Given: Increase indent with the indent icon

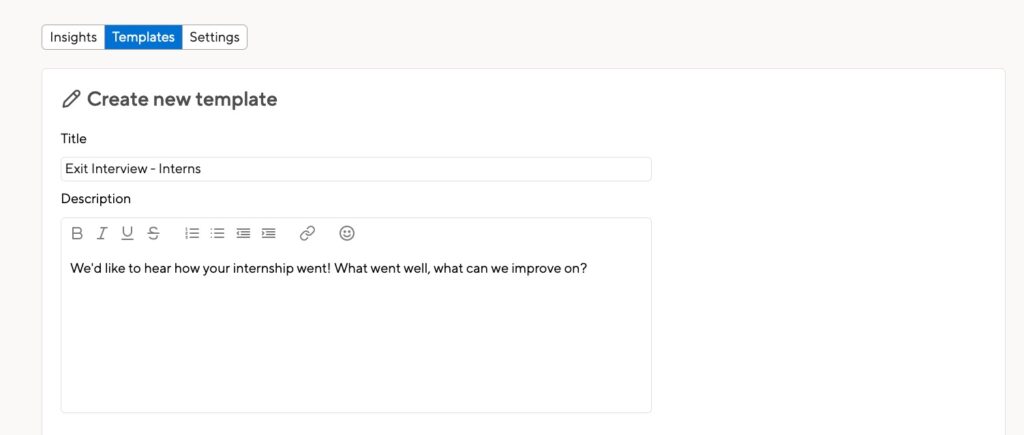Looking at the screenshot, I should (x=268, y=233).
